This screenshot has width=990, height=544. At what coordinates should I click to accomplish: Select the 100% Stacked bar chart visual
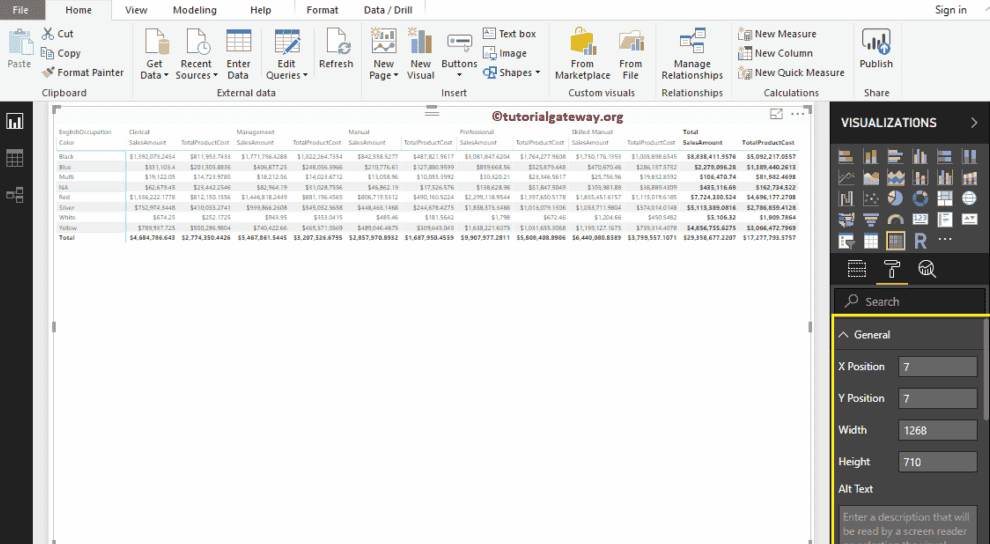pos(945,157)
